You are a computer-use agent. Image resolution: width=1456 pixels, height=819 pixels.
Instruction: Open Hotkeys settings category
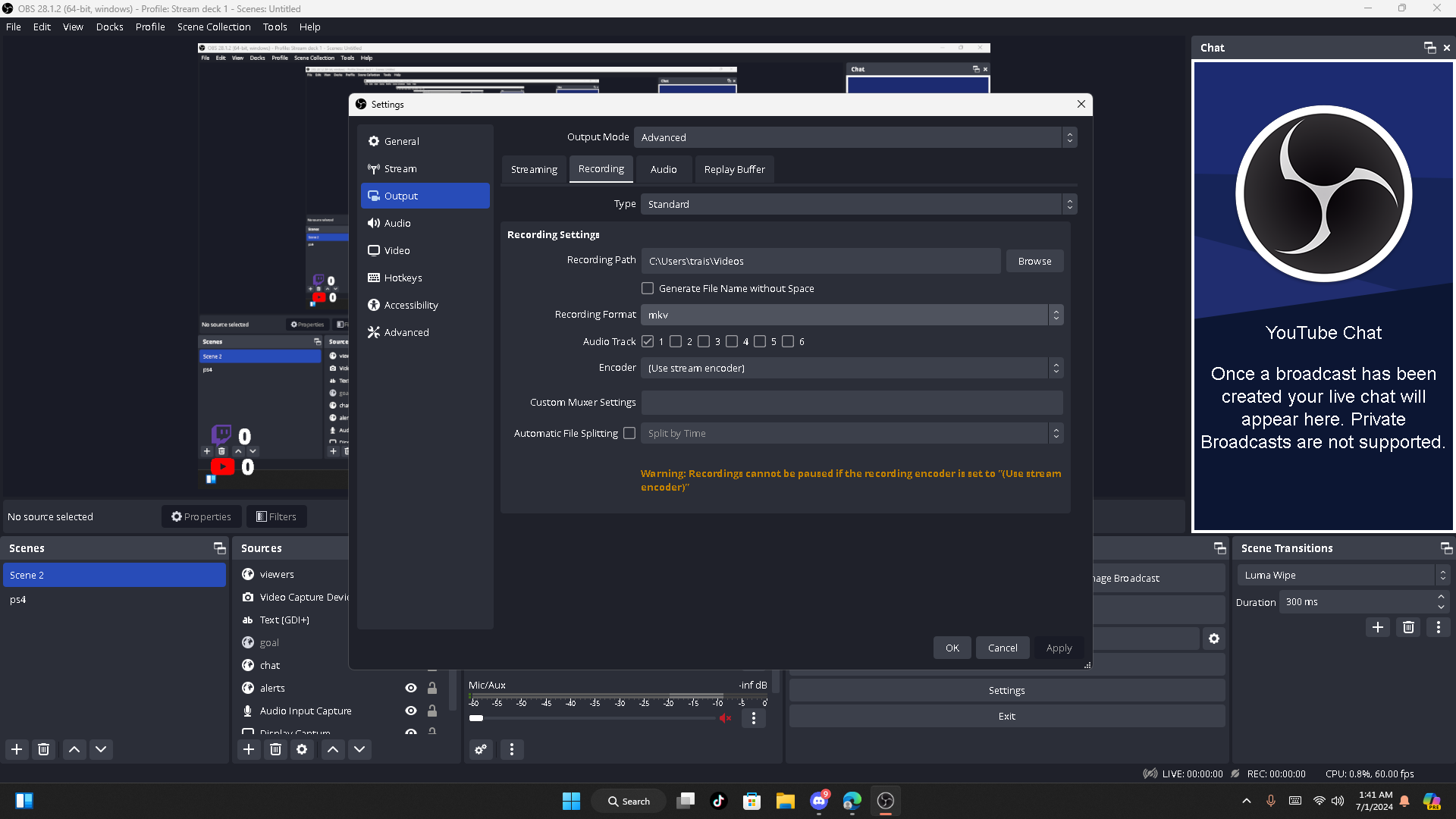(x=425, y=278)
